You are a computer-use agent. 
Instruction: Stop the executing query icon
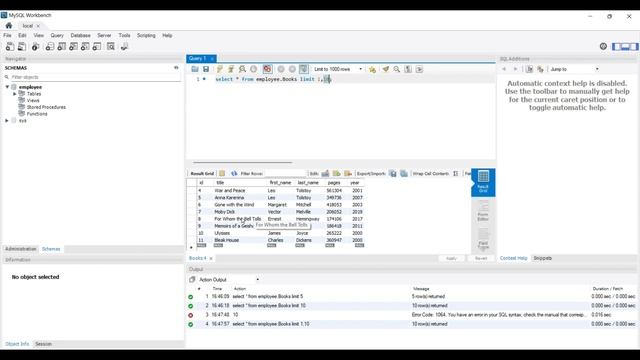click(x=253, y=69)
